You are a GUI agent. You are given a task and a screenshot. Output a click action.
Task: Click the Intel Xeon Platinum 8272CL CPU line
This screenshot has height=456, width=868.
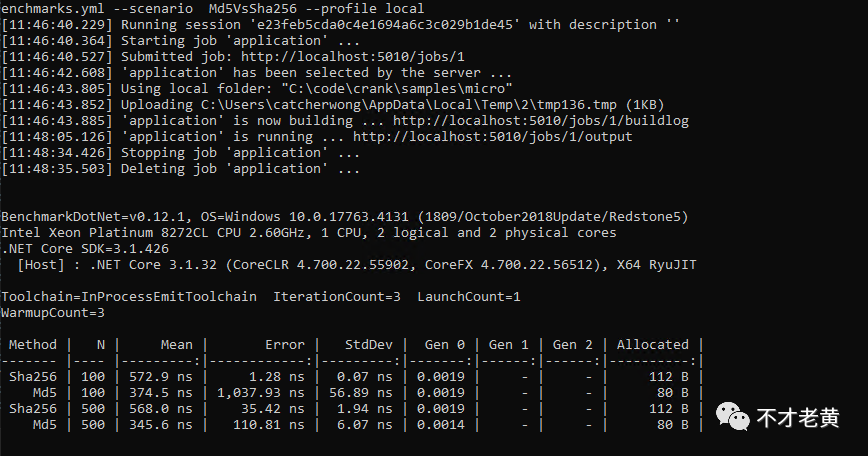[309, 232]
